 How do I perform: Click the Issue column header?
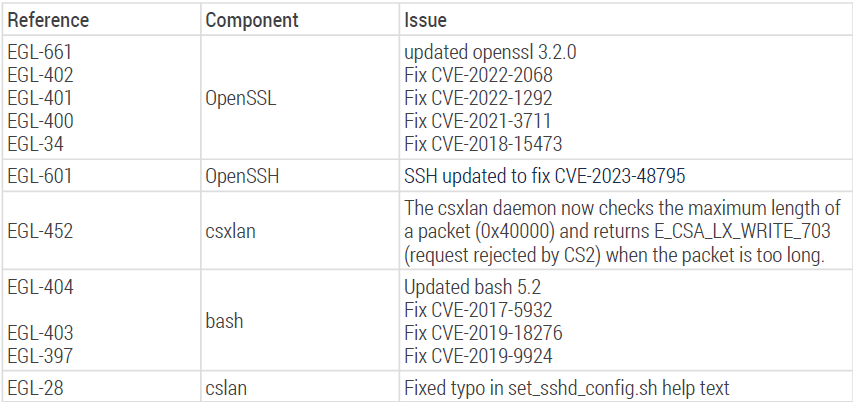[x=425, y=21]
